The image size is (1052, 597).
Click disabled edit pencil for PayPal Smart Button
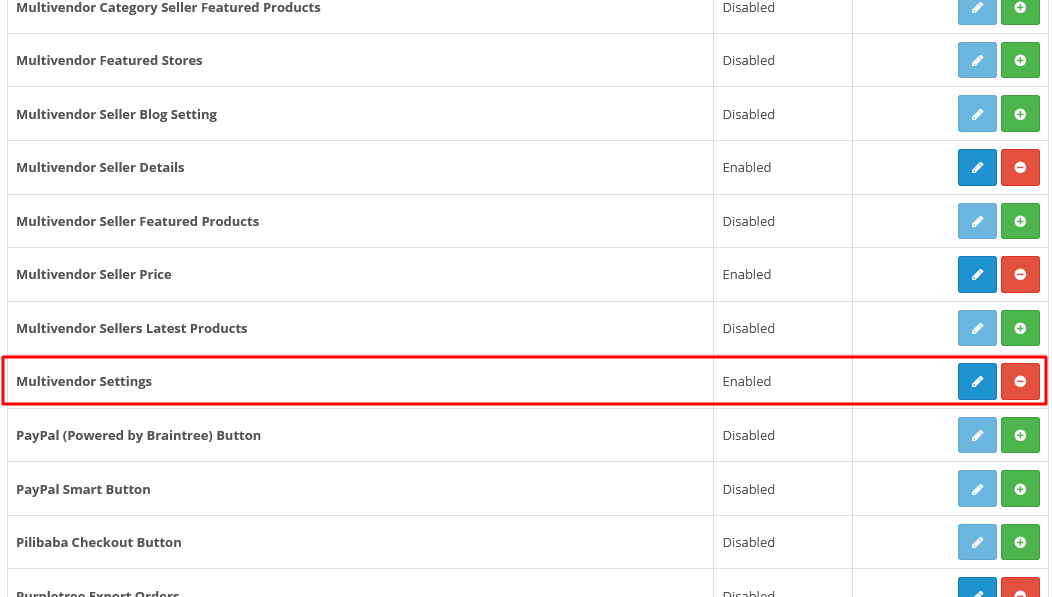click(977, 489)
